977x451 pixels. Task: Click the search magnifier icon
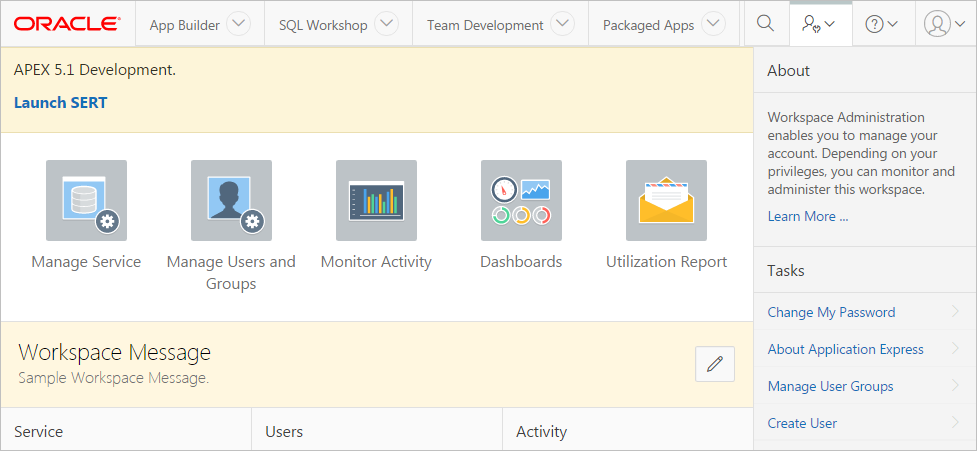click(765, 24)
